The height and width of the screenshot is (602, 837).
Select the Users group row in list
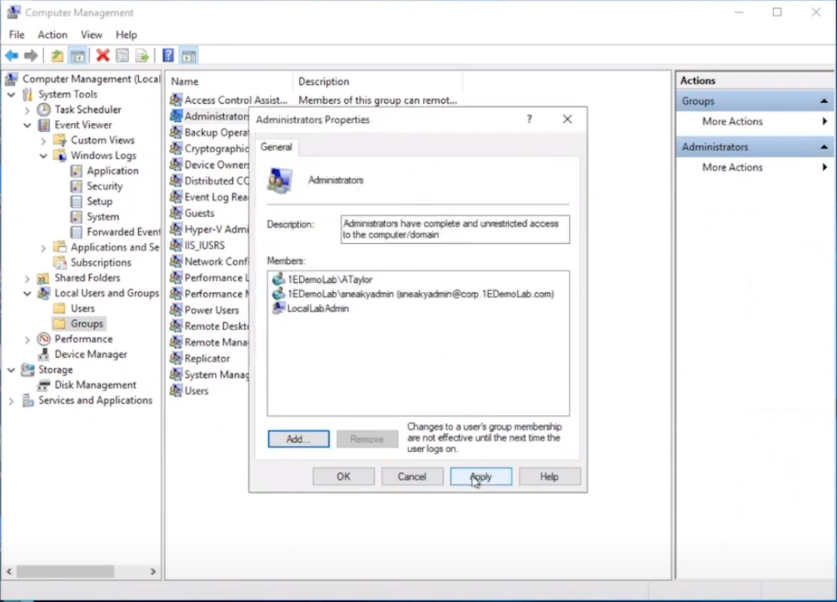pyautogui.click(x=196, y=391)
